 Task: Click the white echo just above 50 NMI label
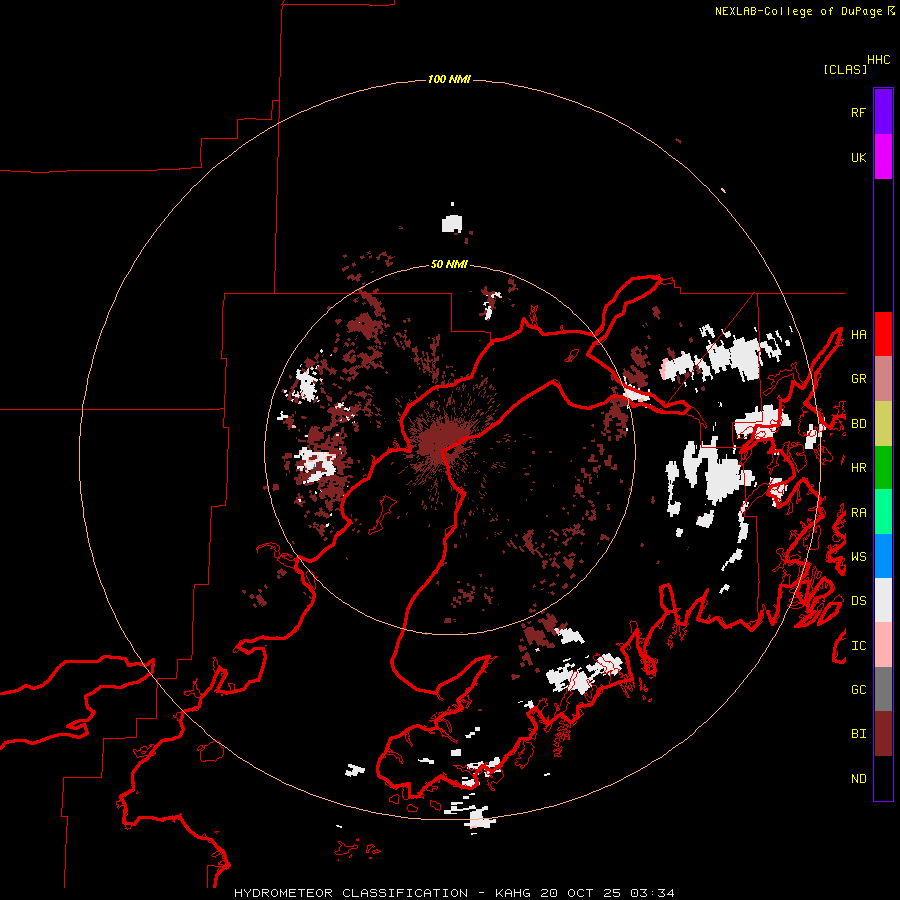pos(452,223)
